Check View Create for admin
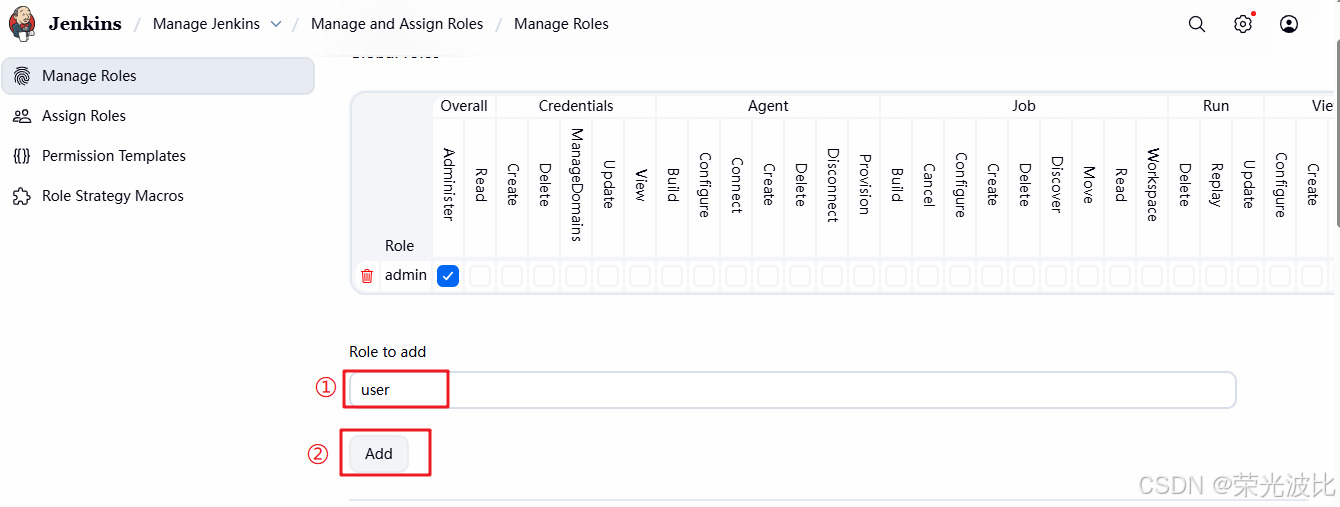The height and width of the screenshot is (507, 1340). (1312, 276)
